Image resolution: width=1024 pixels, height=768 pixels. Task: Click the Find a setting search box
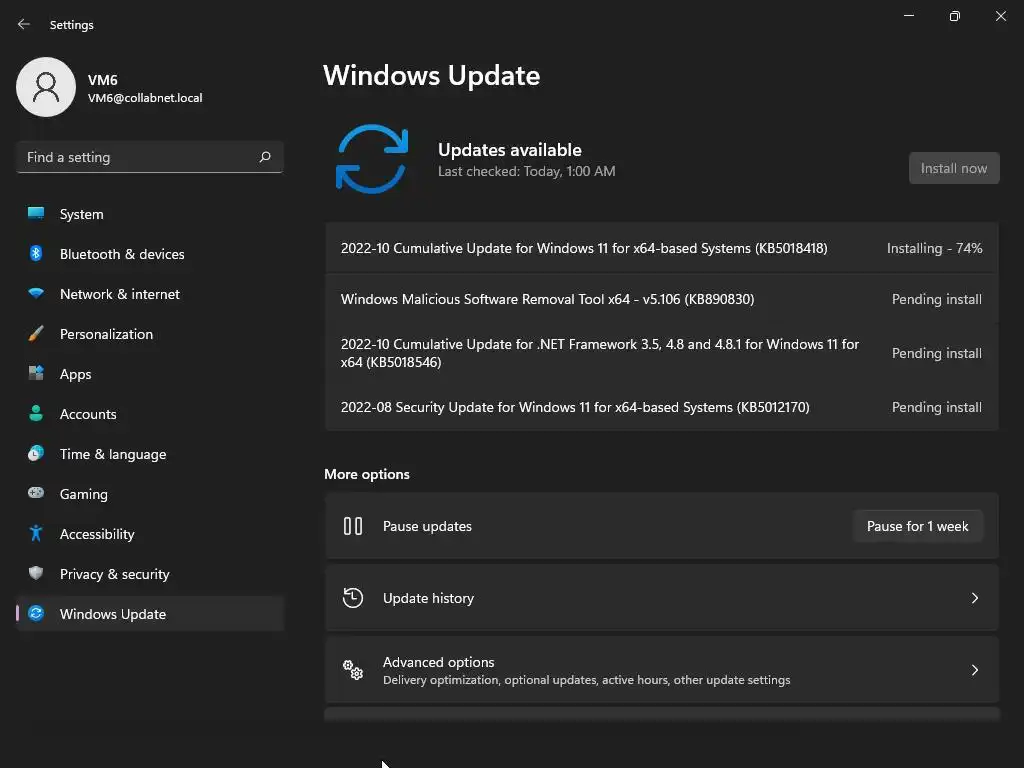(x=150, y=157)
